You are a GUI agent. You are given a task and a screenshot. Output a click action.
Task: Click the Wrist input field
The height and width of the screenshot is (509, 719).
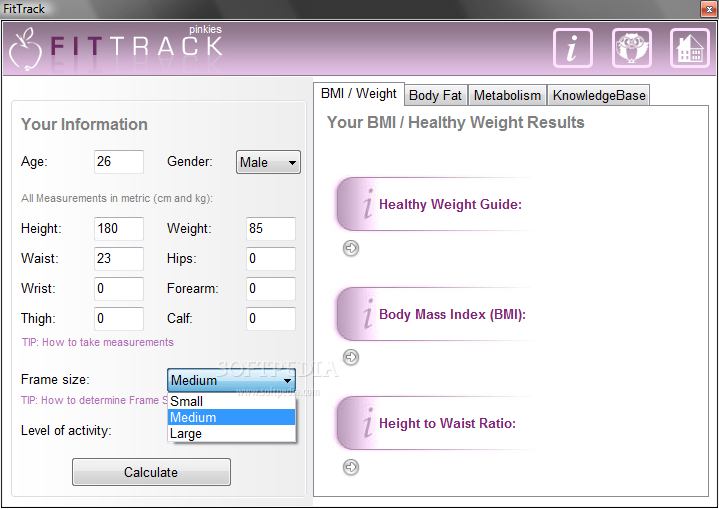tap(119, 289)
